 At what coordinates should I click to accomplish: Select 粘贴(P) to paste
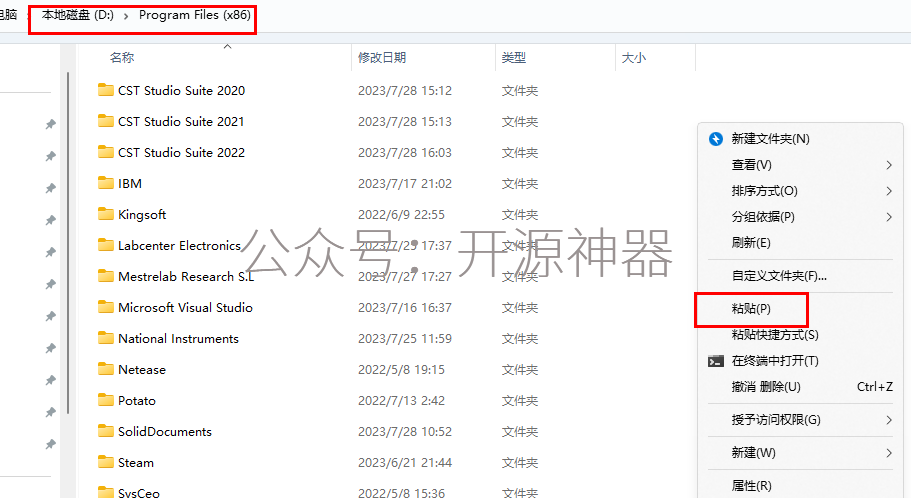point(751,309)
